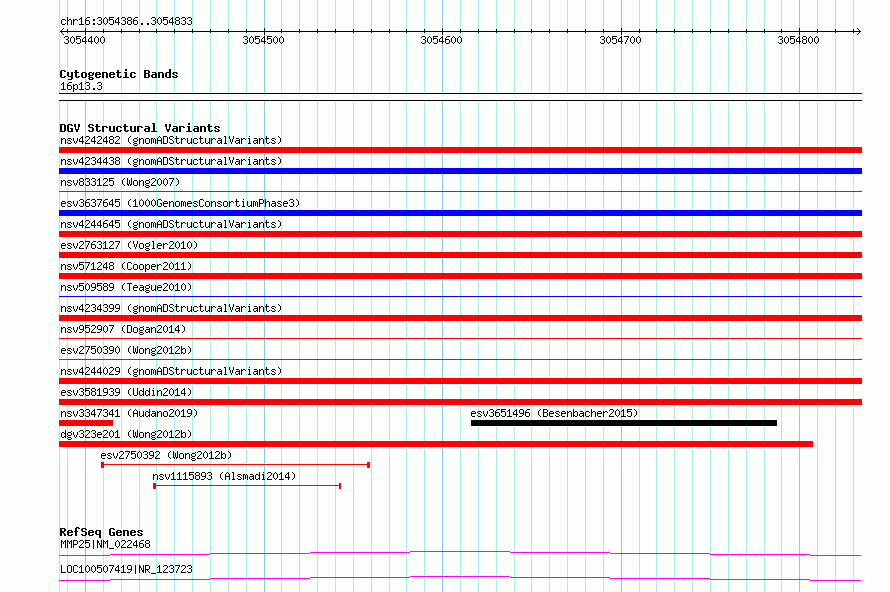
Task: Click the thin red span for nsv1115893
Action: pos(247,486)
